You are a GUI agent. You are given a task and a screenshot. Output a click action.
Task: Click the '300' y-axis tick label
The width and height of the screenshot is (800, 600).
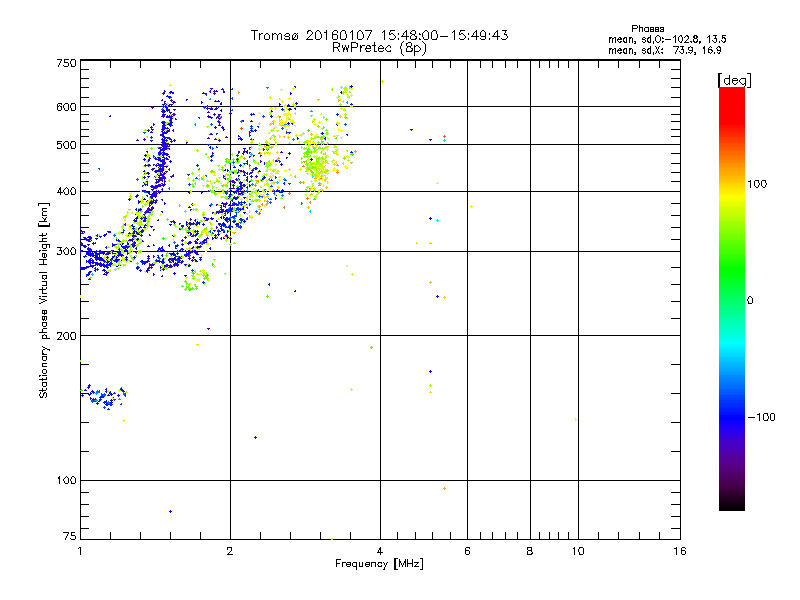coord(66,251)
